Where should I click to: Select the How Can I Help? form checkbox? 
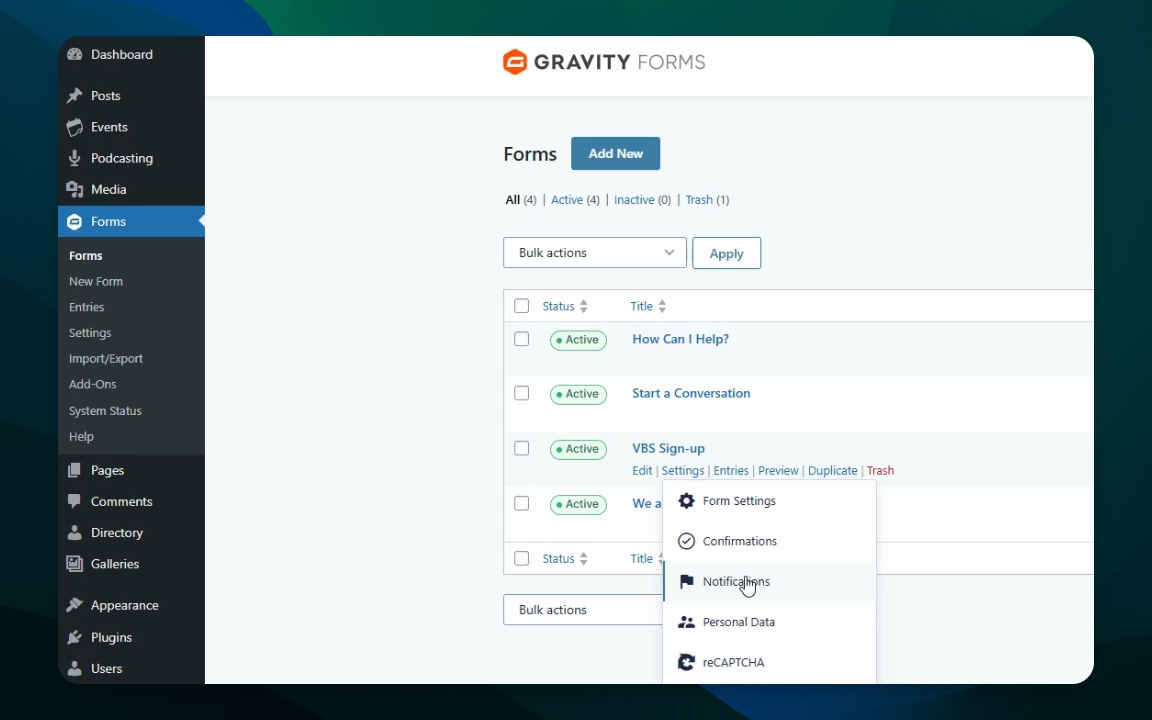522,339
